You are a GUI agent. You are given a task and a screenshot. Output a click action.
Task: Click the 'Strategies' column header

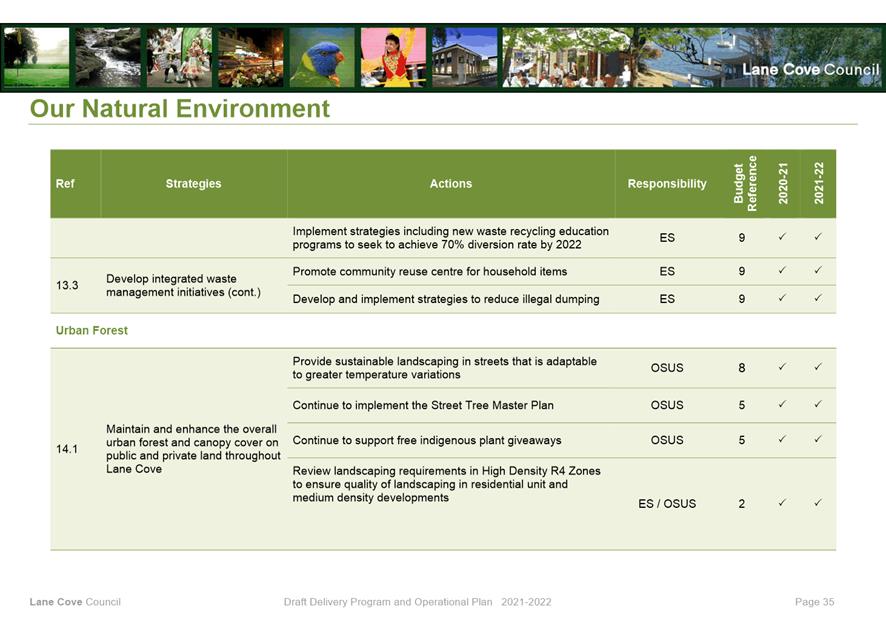pos(193,184)
